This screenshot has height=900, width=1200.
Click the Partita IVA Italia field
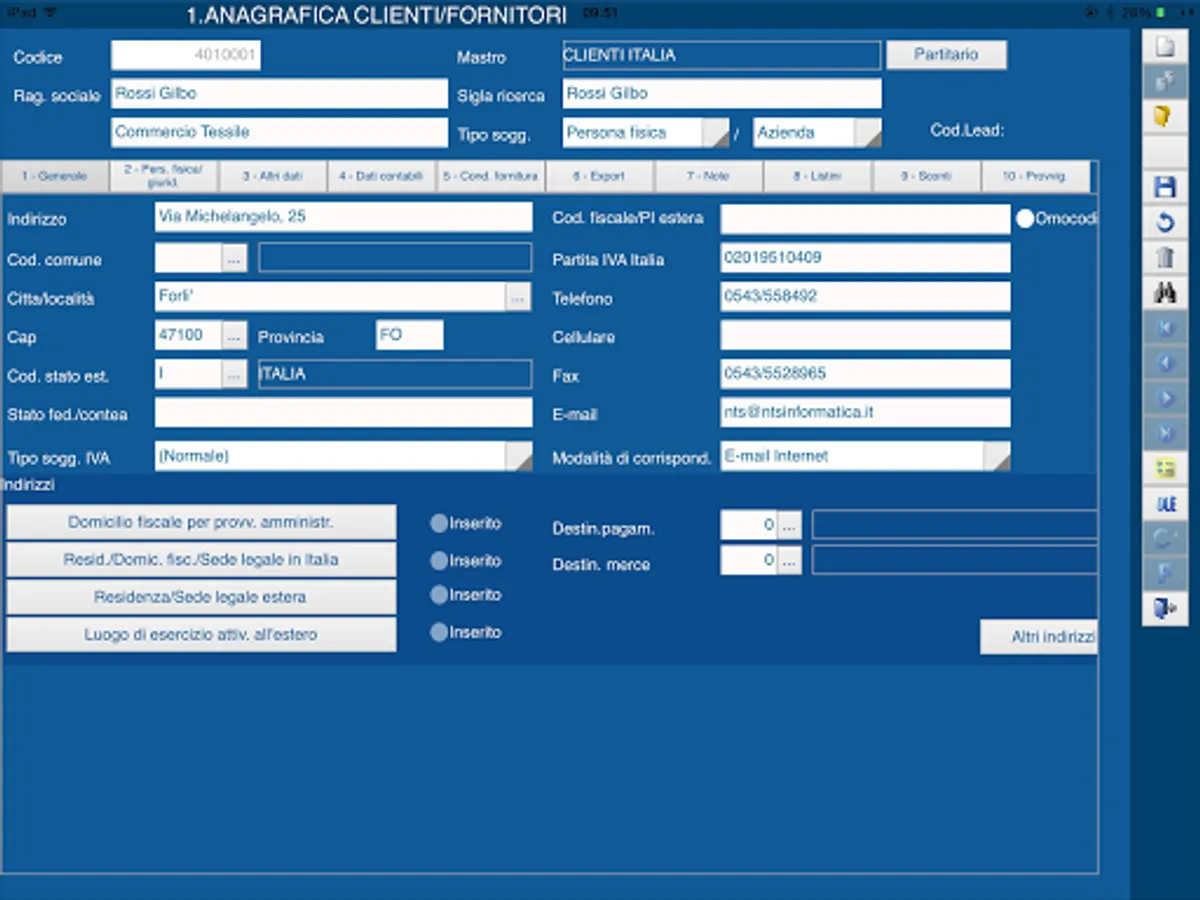(865, 258)
